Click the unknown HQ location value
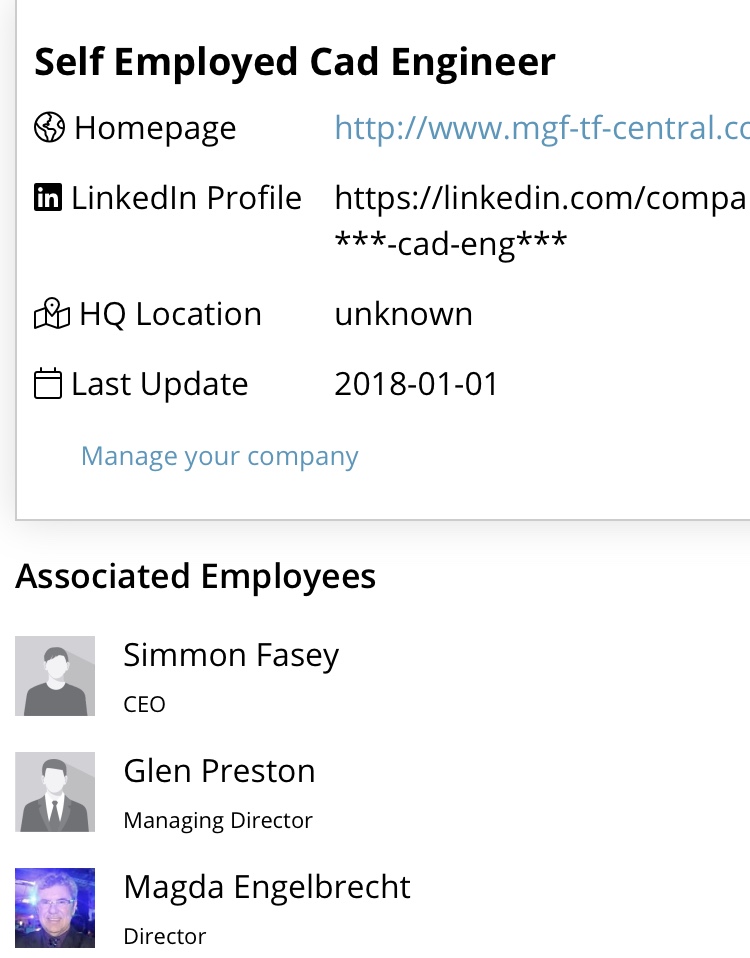The image size is (750, 958). [x=404, y=314]
